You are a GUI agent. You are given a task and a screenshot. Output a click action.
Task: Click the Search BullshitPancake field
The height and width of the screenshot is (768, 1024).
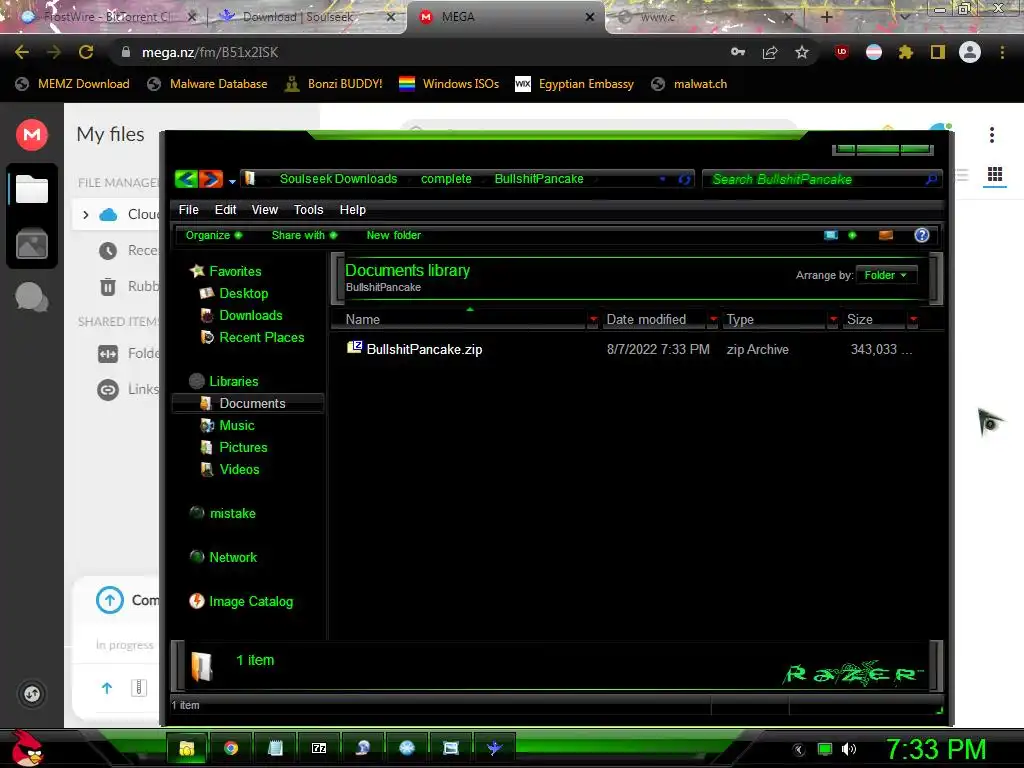tap(821, 179)
